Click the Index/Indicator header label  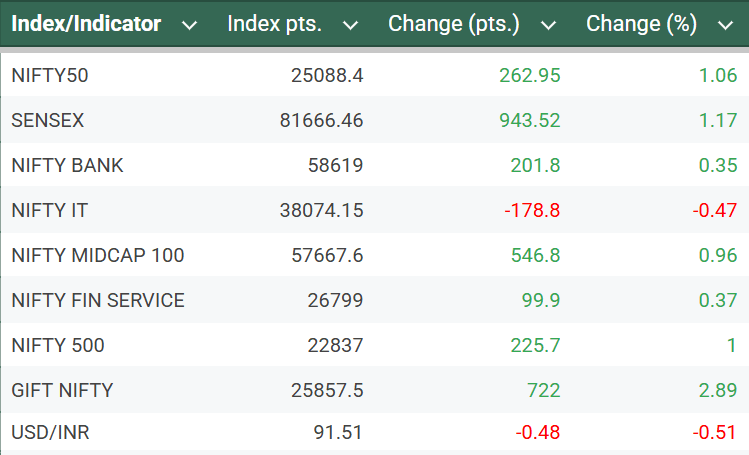click(86, 24)
